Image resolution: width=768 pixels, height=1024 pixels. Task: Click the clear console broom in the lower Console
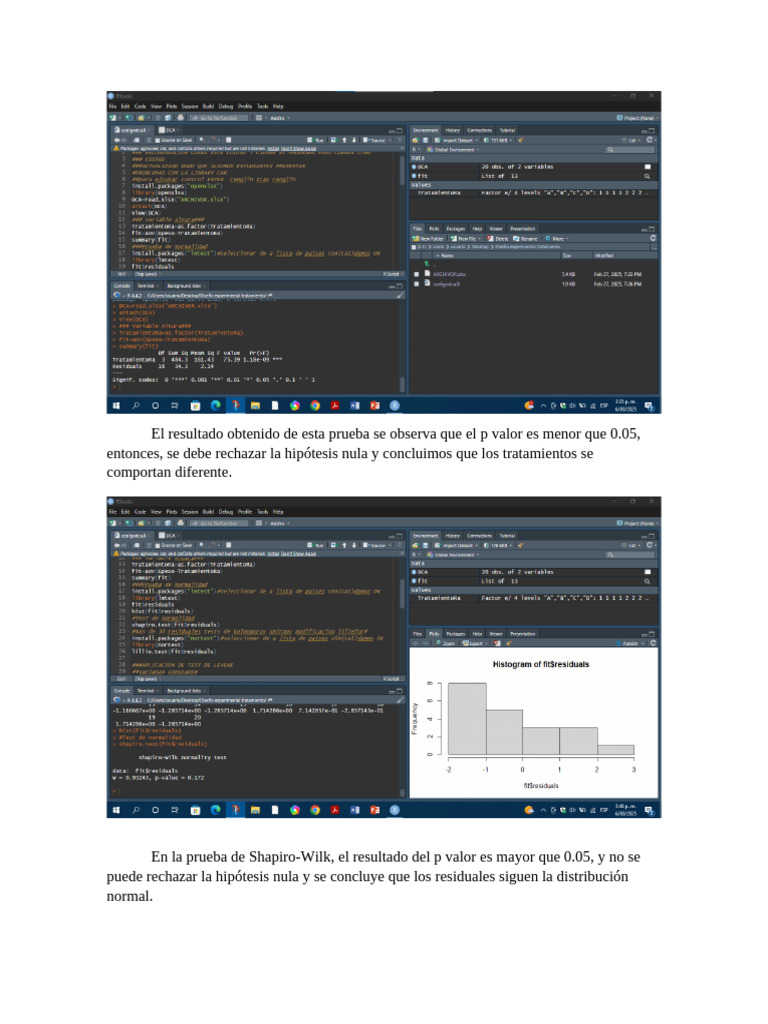point(400,700)
